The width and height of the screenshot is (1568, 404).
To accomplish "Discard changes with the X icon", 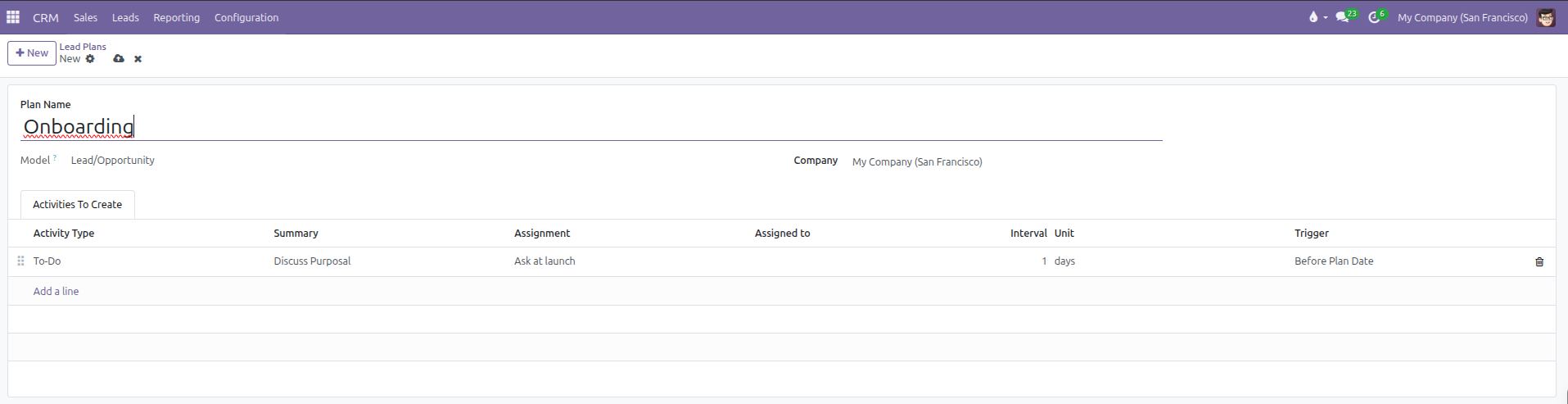I will click(138, 59).
